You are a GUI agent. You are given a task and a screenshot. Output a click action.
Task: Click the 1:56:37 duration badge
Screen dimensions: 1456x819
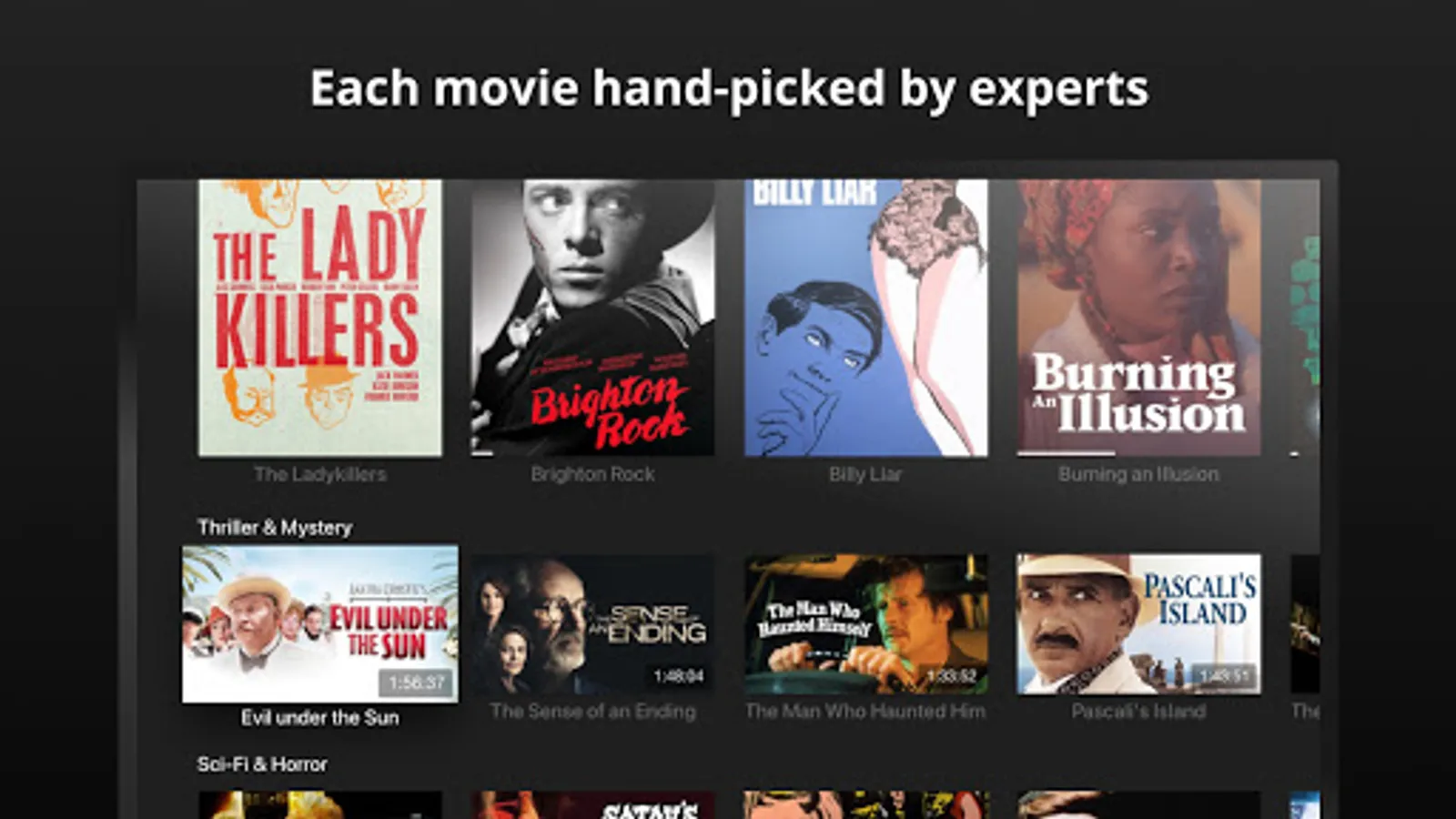coord(417,682)
